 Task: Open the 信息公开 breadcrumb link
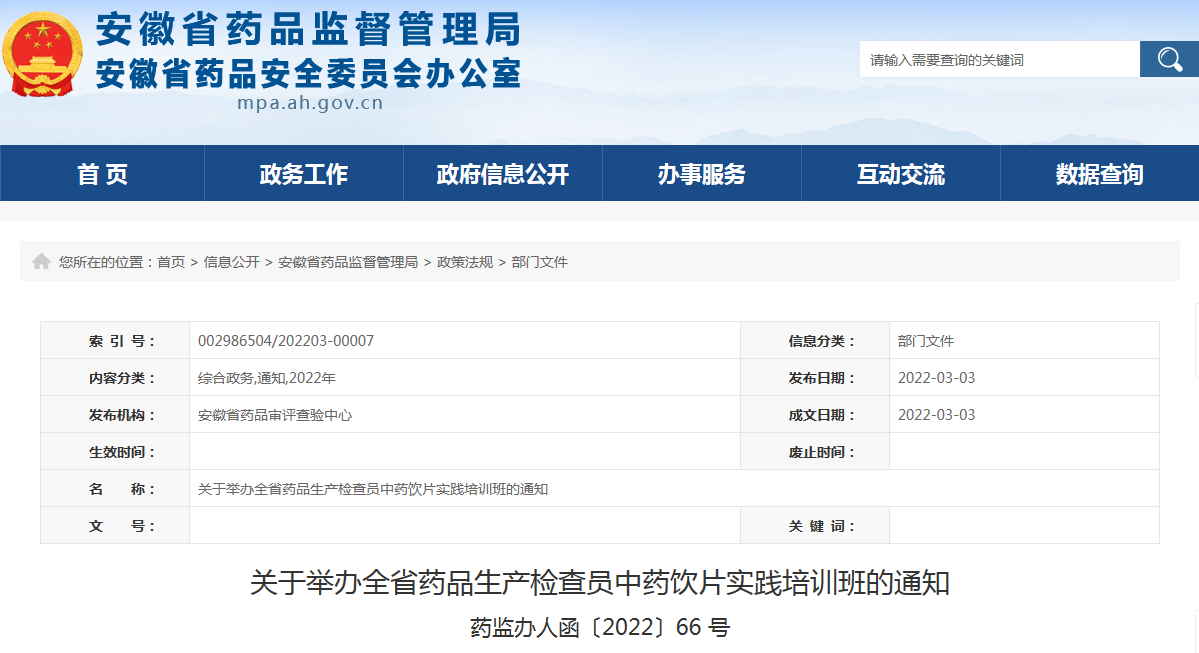click(232, 262)
